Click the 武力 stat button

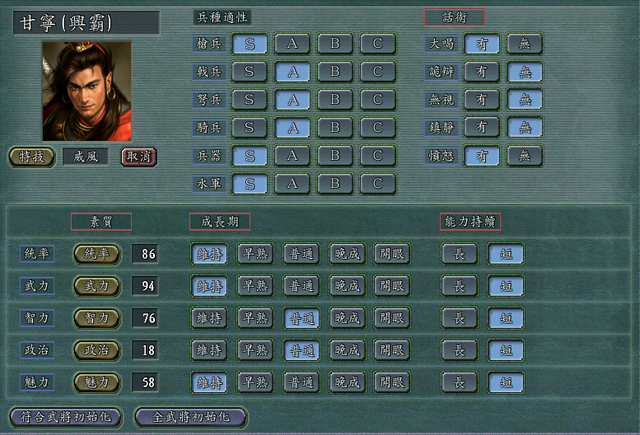97,286
